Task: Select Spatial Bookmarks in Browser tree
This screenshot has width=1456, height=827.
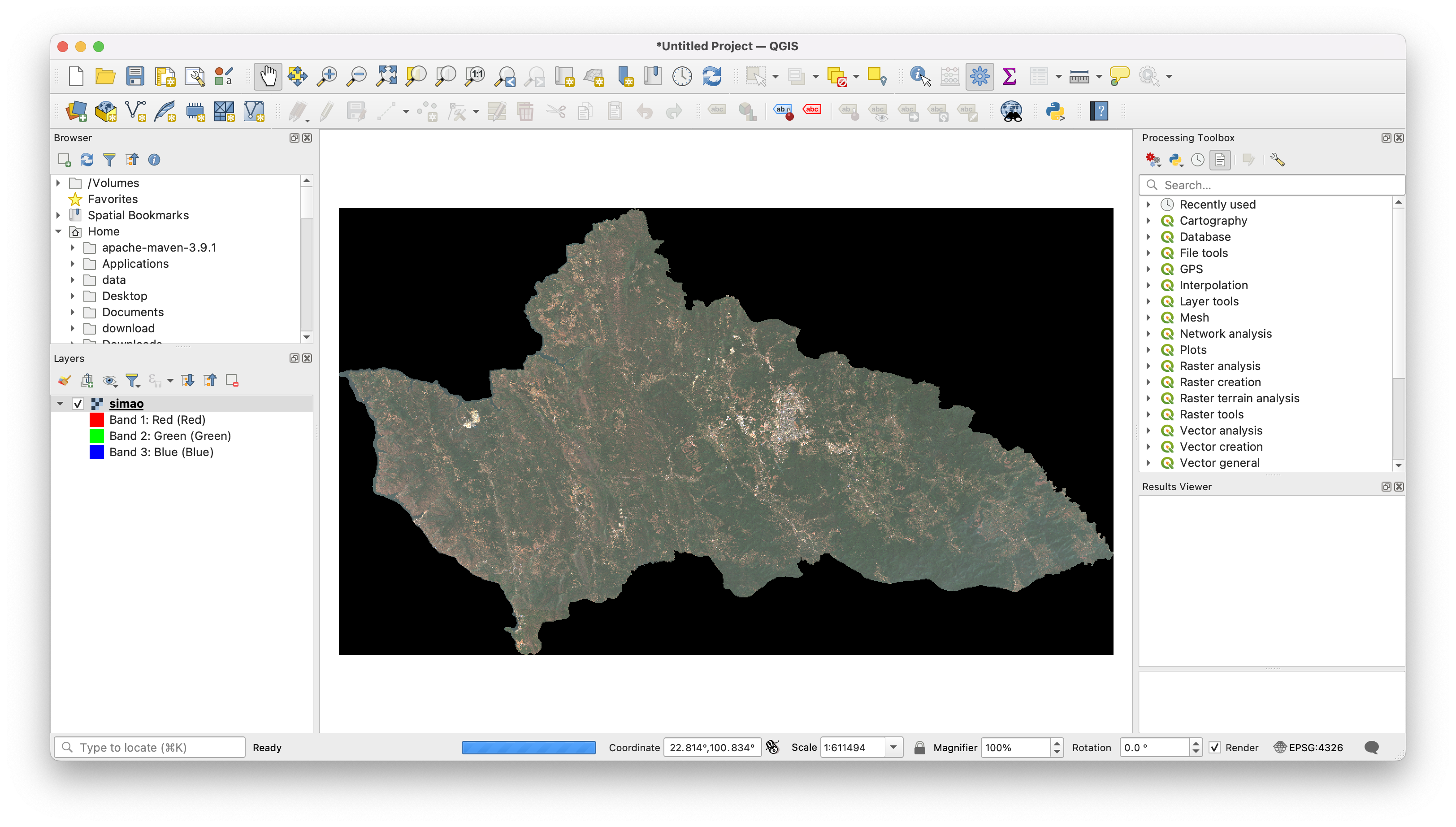Action: (138, 215)
